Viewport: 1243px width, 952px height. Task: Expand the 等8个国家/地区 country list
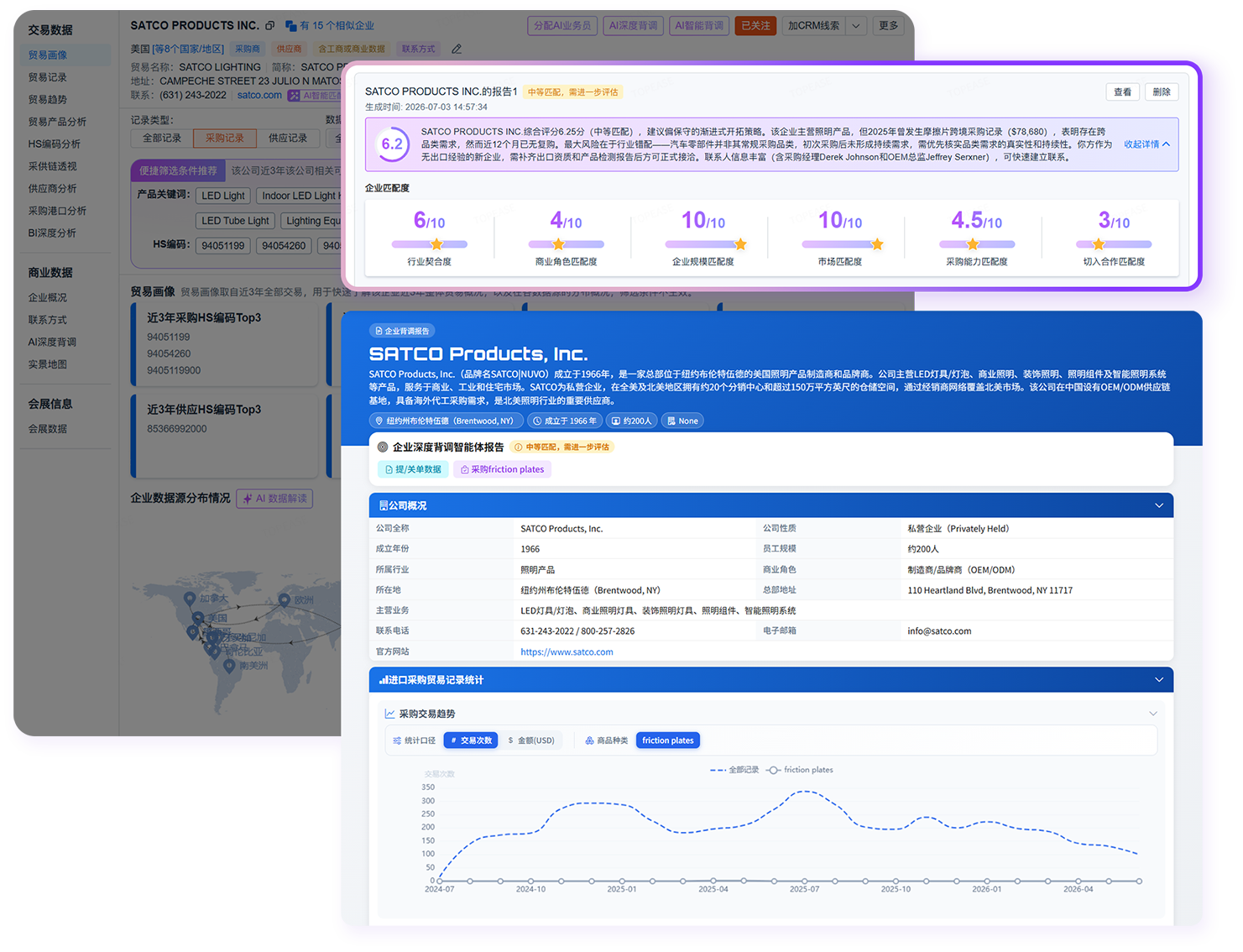point(189,49)
